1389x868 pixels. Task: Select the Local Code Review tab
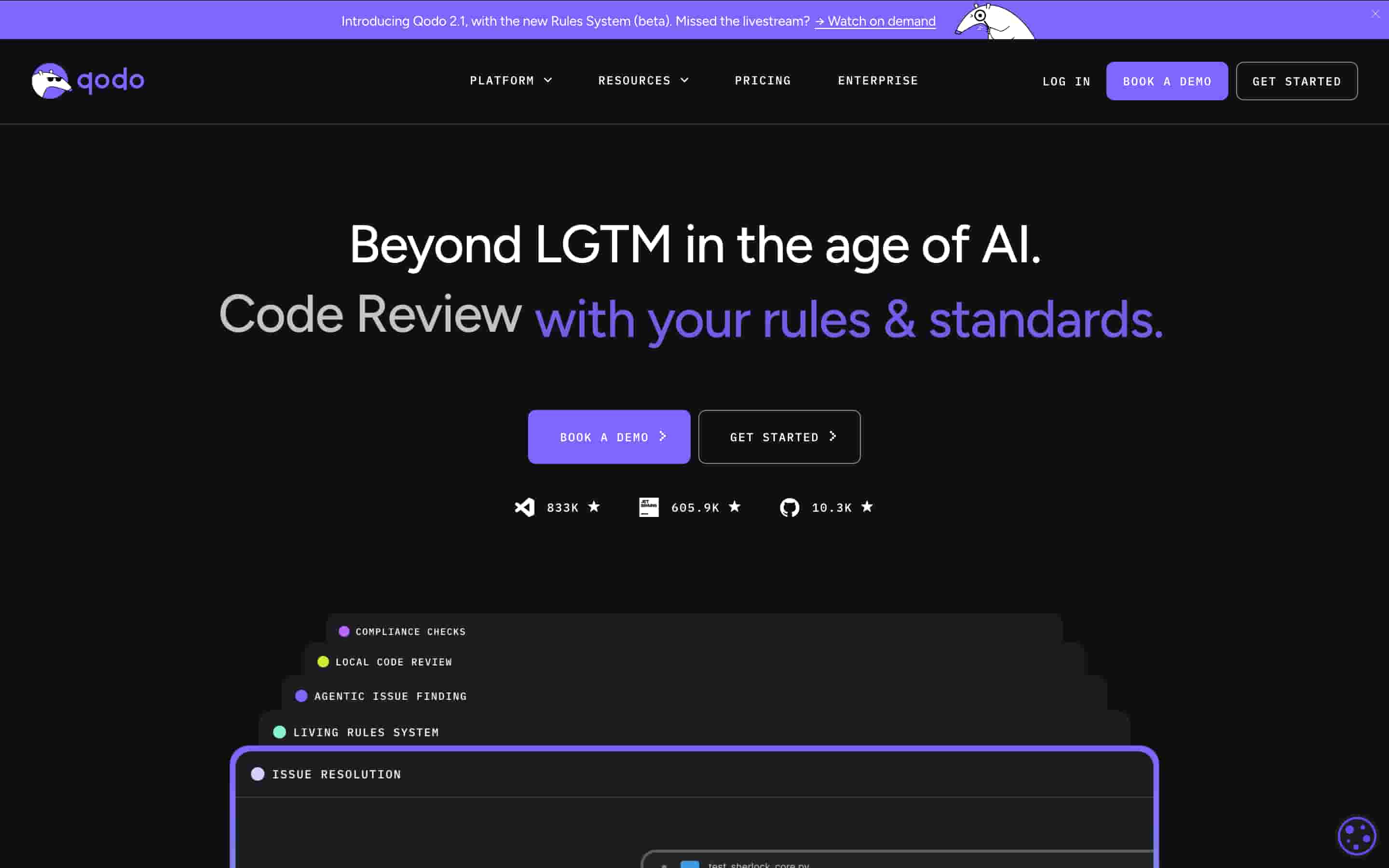coord(393,662)
